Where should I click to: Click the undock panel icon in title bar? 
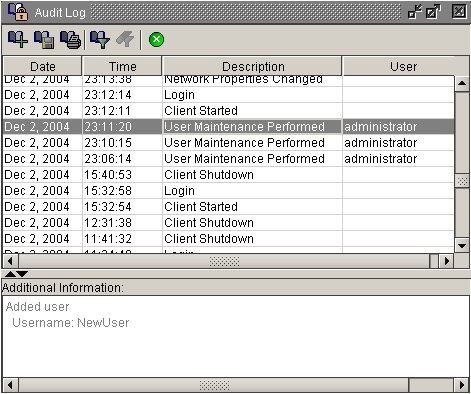click(433, 12)
